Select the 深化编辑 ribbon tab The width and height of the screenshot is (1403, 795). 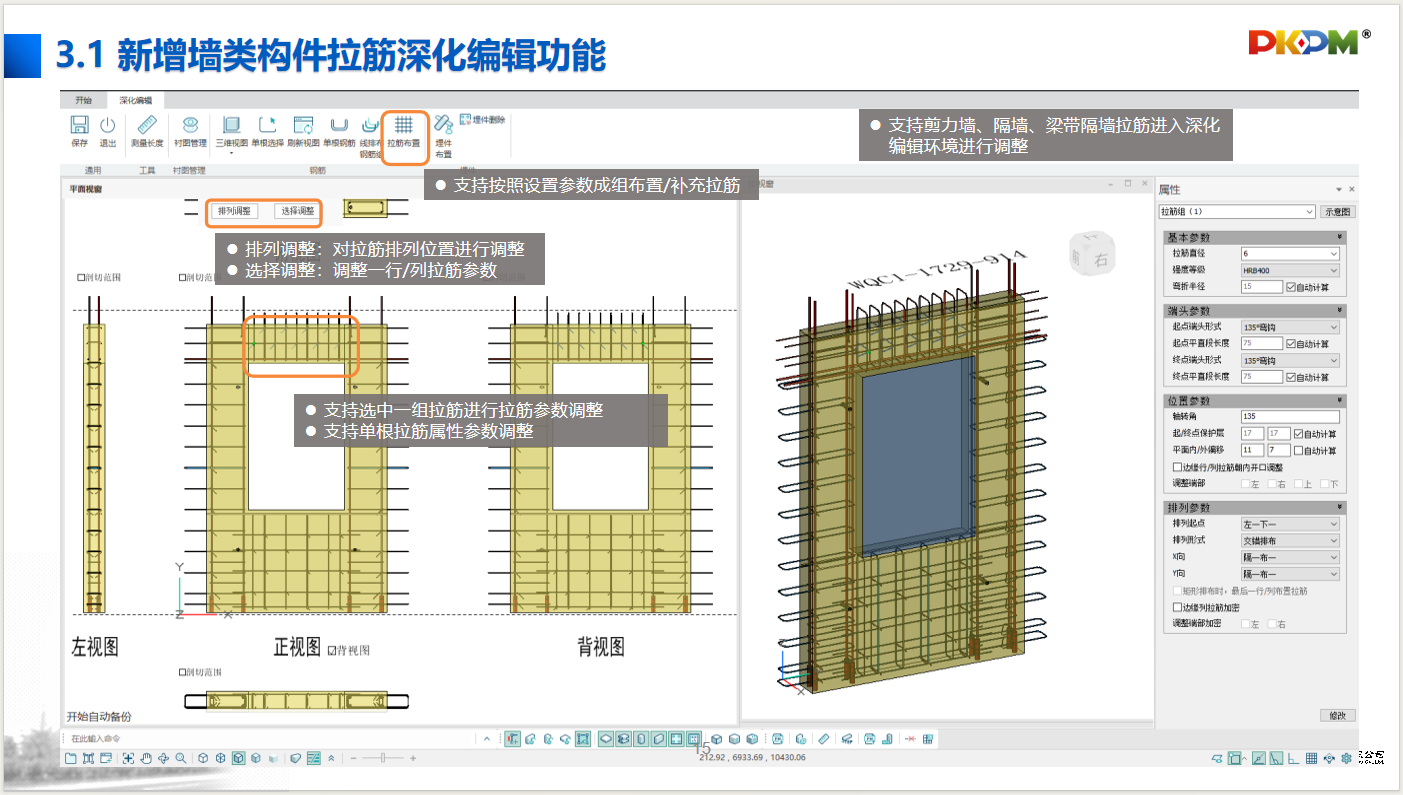coord(136,100)
